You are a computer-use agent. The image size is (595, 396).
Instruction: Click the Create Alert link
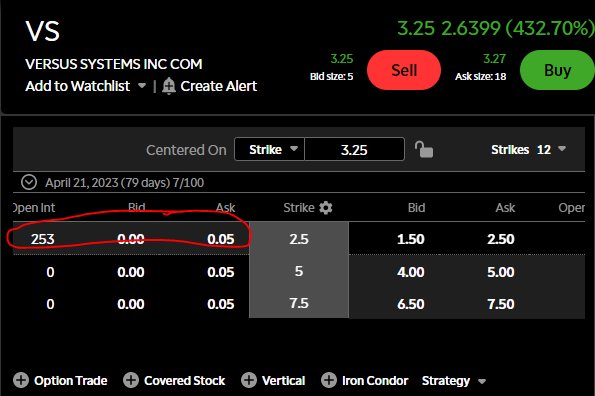[x=219, y=86]
